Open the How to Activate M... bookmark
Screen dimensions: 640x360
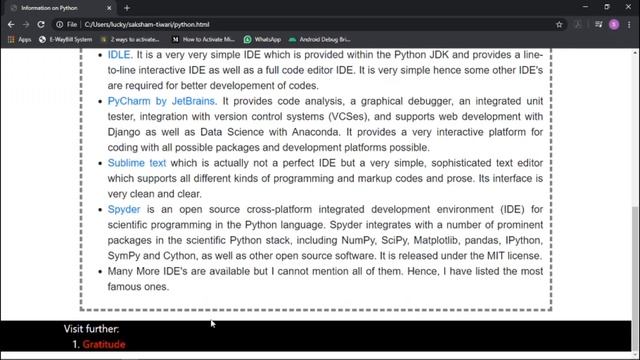point(203,40)
